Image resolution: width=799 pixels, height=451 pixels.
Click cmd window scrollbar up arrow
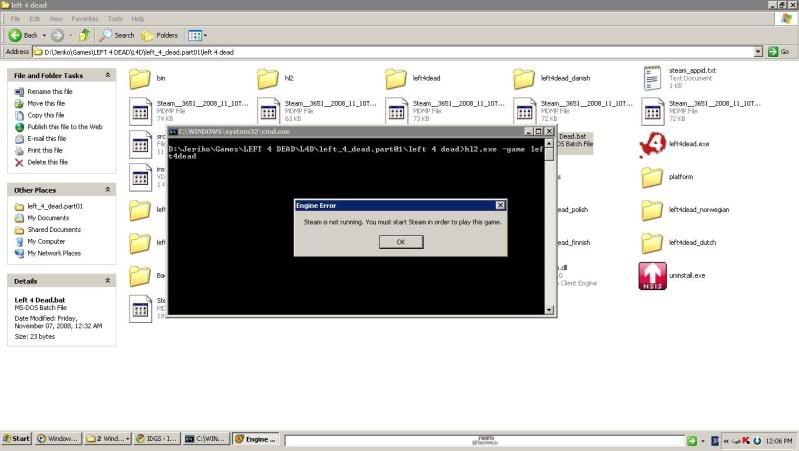pos(549,144)
